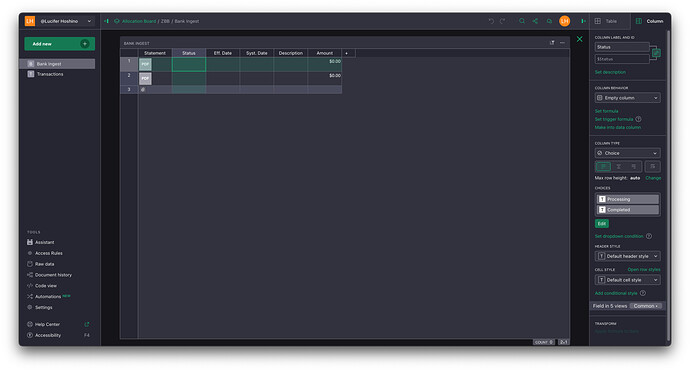Click the document home icon beside Allocation Board
Image resolution: width=690 pixels, height=371 pixels.
pos(117,21)
